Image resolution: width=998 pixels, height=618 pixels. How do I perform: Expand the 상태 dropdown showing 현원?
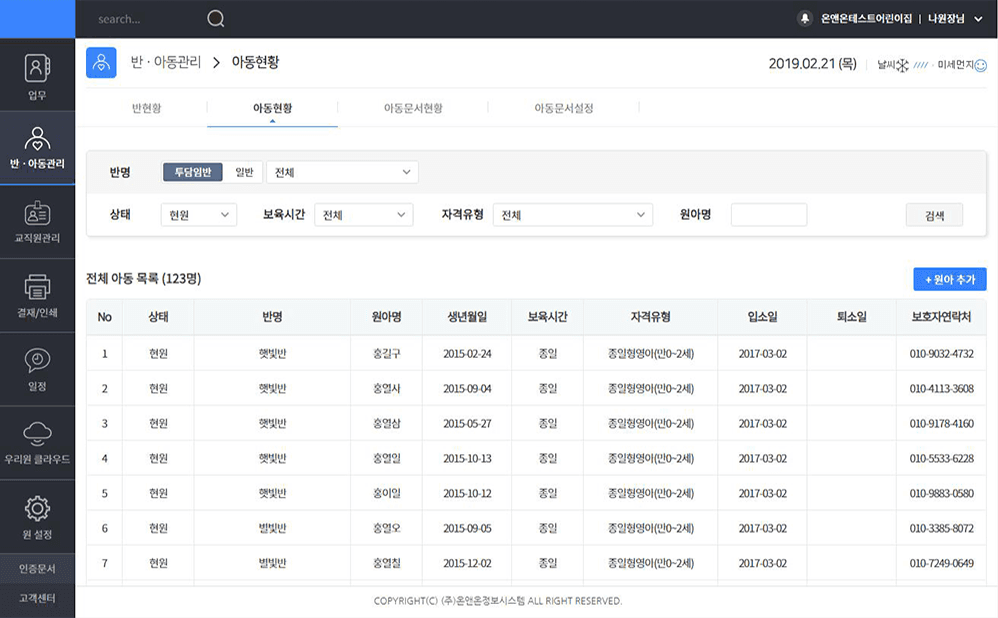[x=198, y=215]
